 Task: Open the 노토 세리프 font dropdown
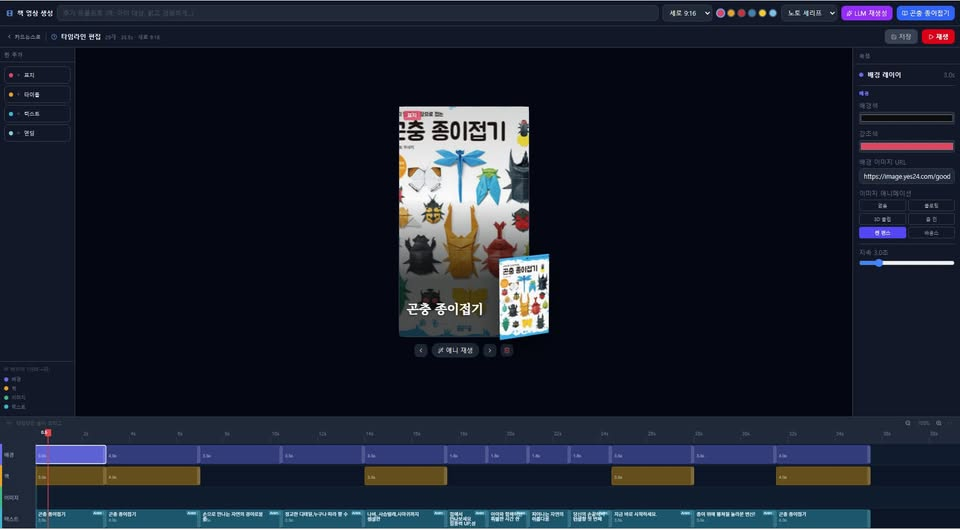tap(808, 13)
